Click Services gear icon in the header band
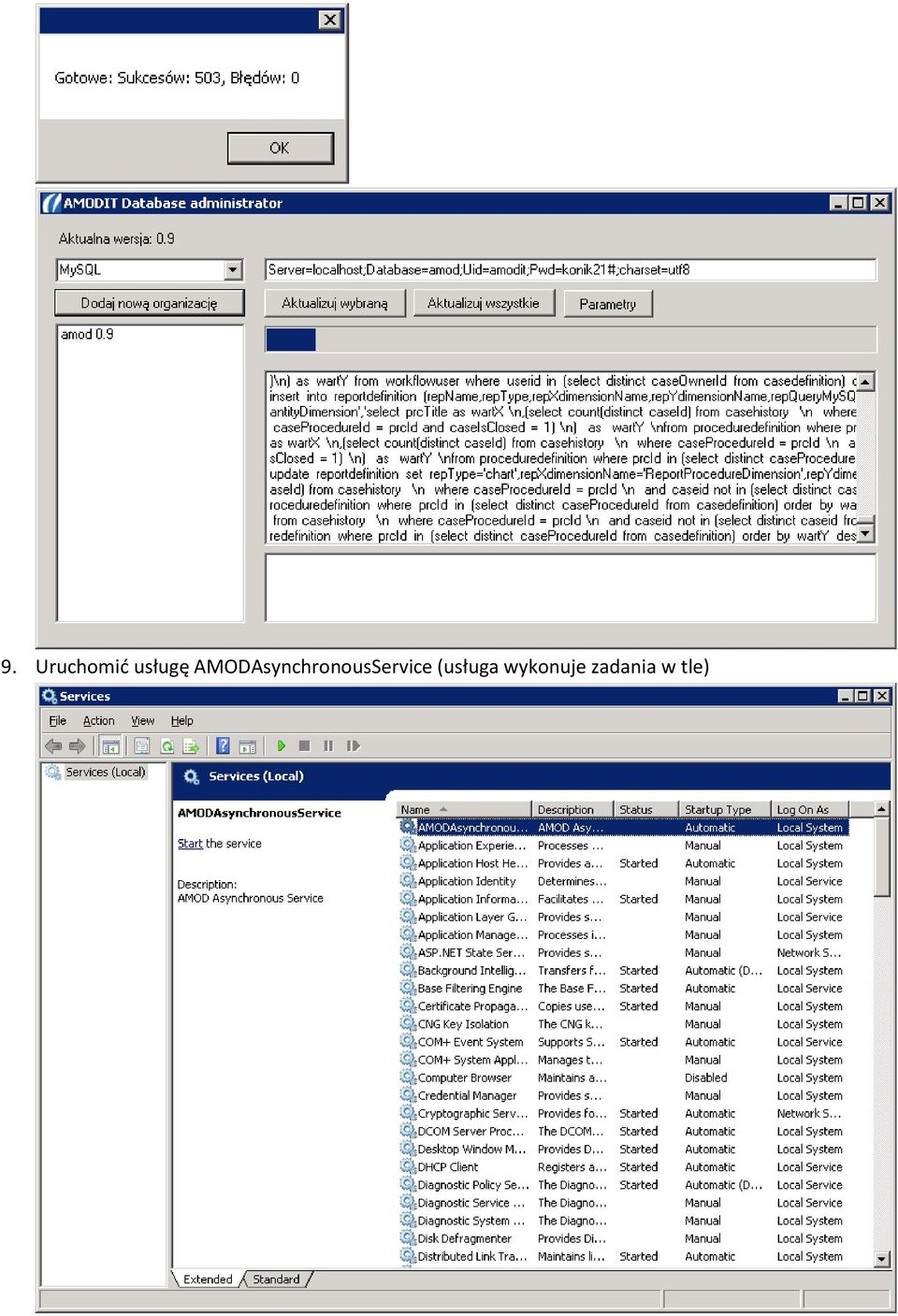The image size is (898, 1316). click(x=192, y=776)
